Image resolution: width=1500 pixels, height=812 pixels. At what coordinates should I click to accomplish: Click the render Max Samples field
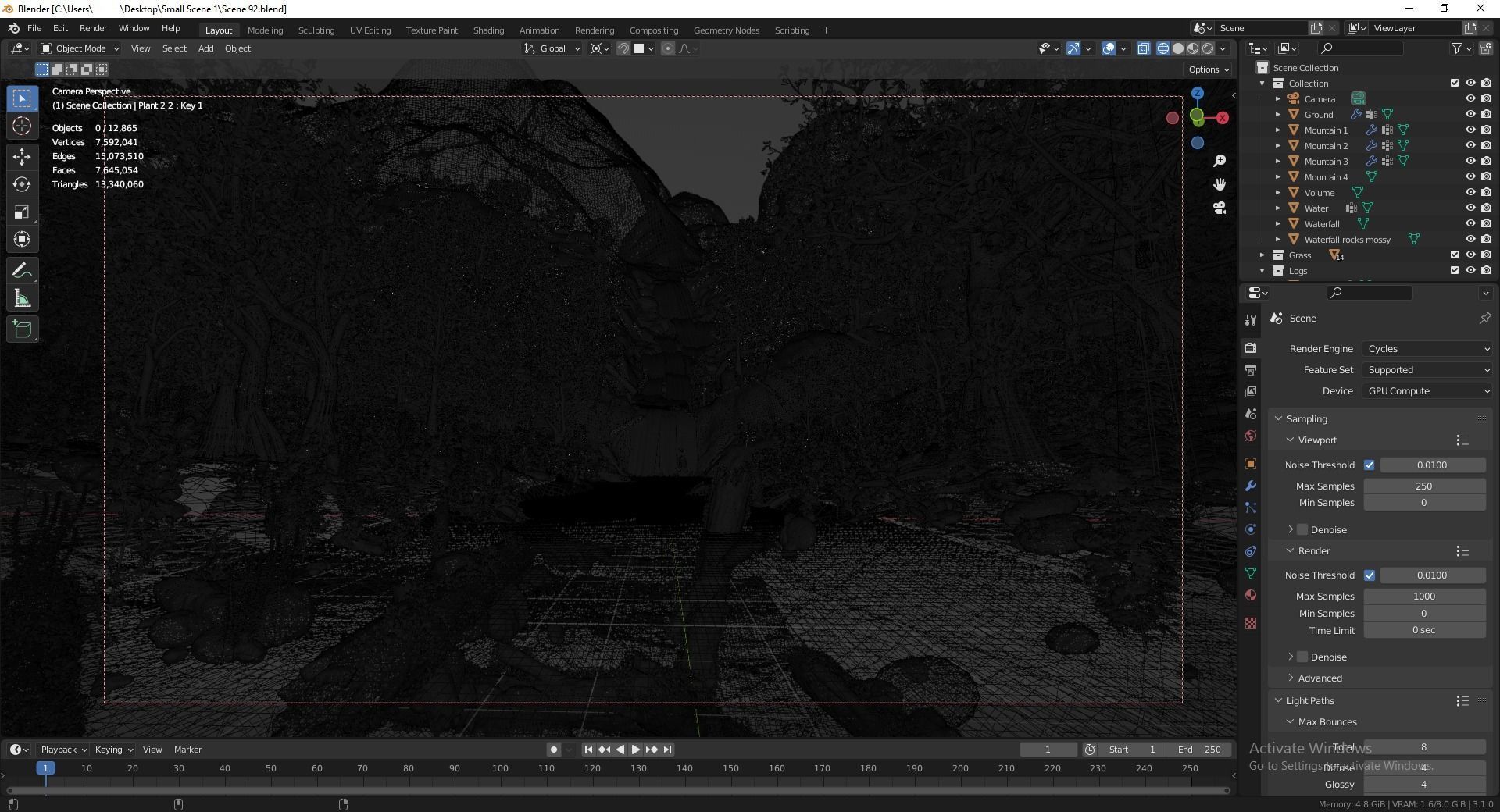[1424, 597]
